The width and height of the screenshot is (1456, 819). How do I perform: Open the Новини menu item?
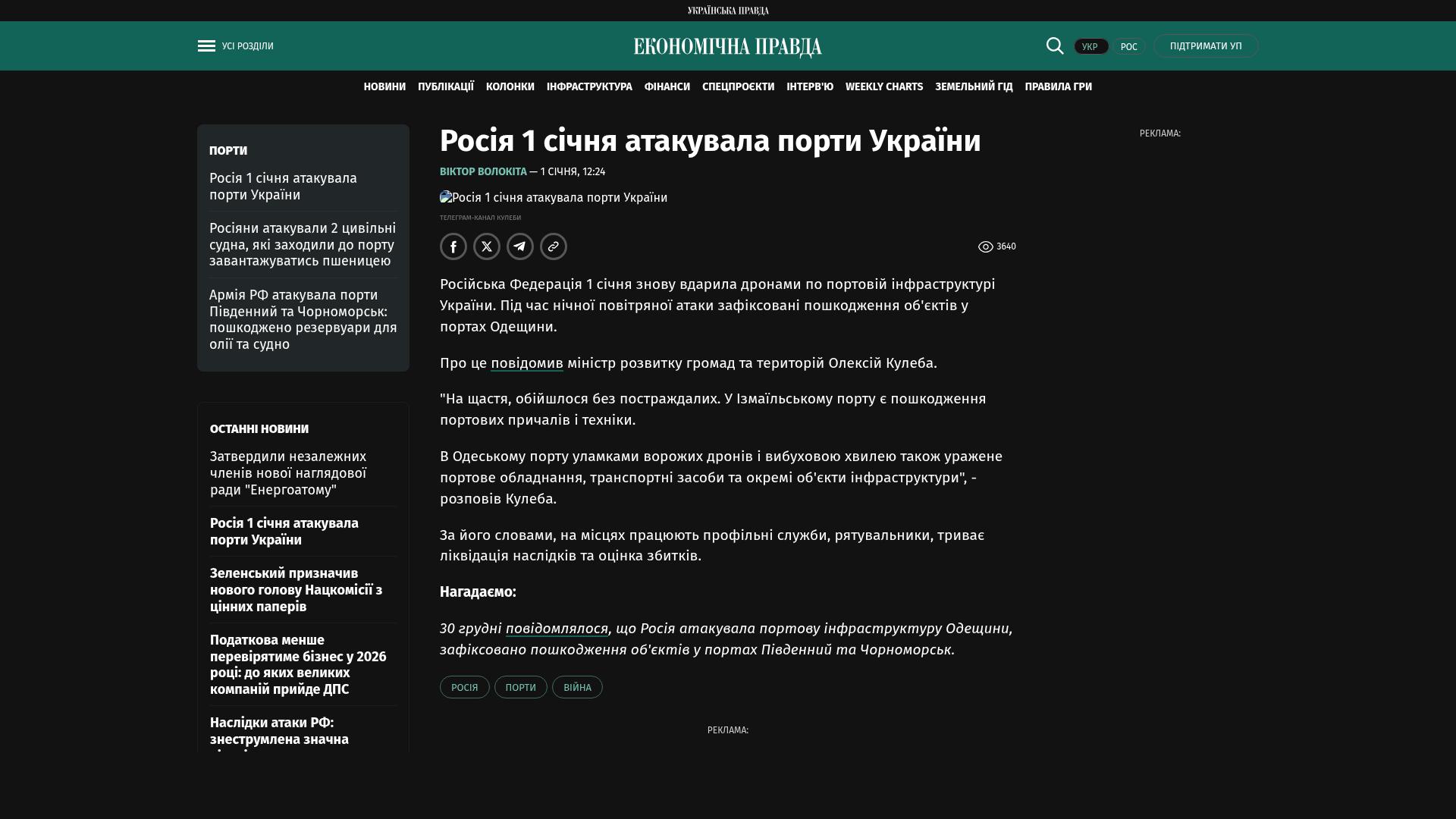coord(384,87)
